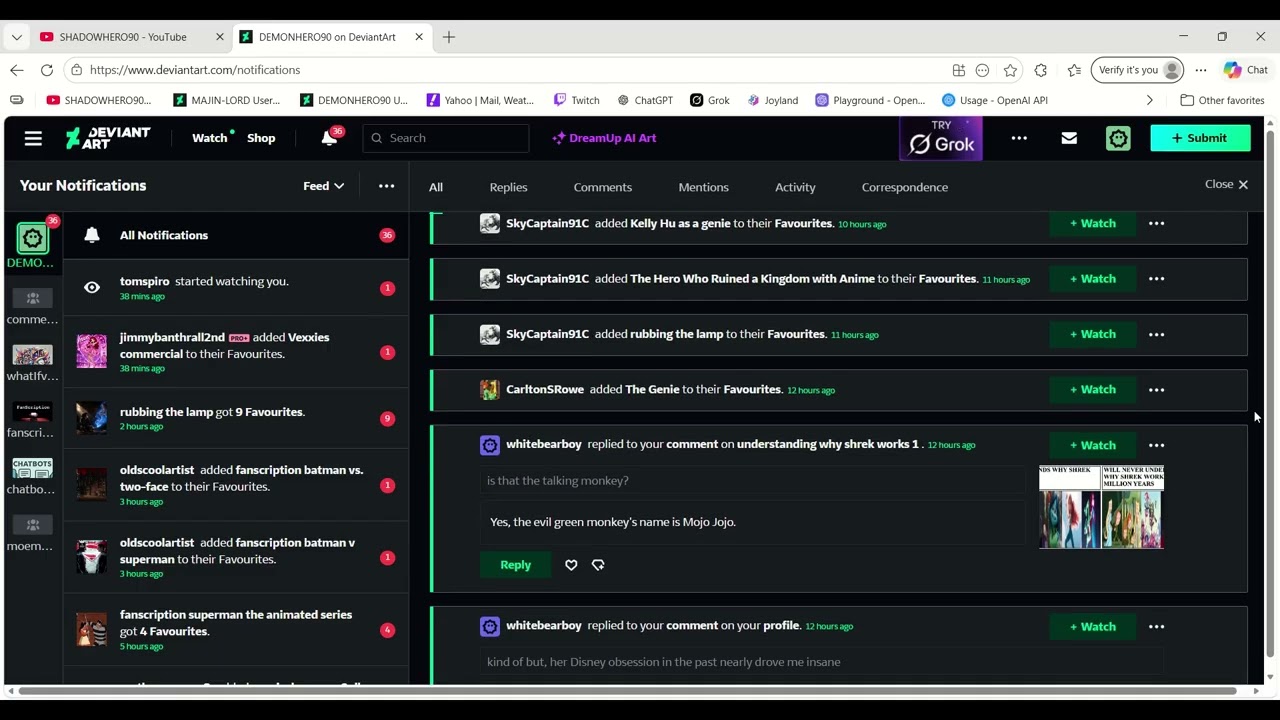Open the Twitch bookmark
1280x720 pixels.
(577, 100)
